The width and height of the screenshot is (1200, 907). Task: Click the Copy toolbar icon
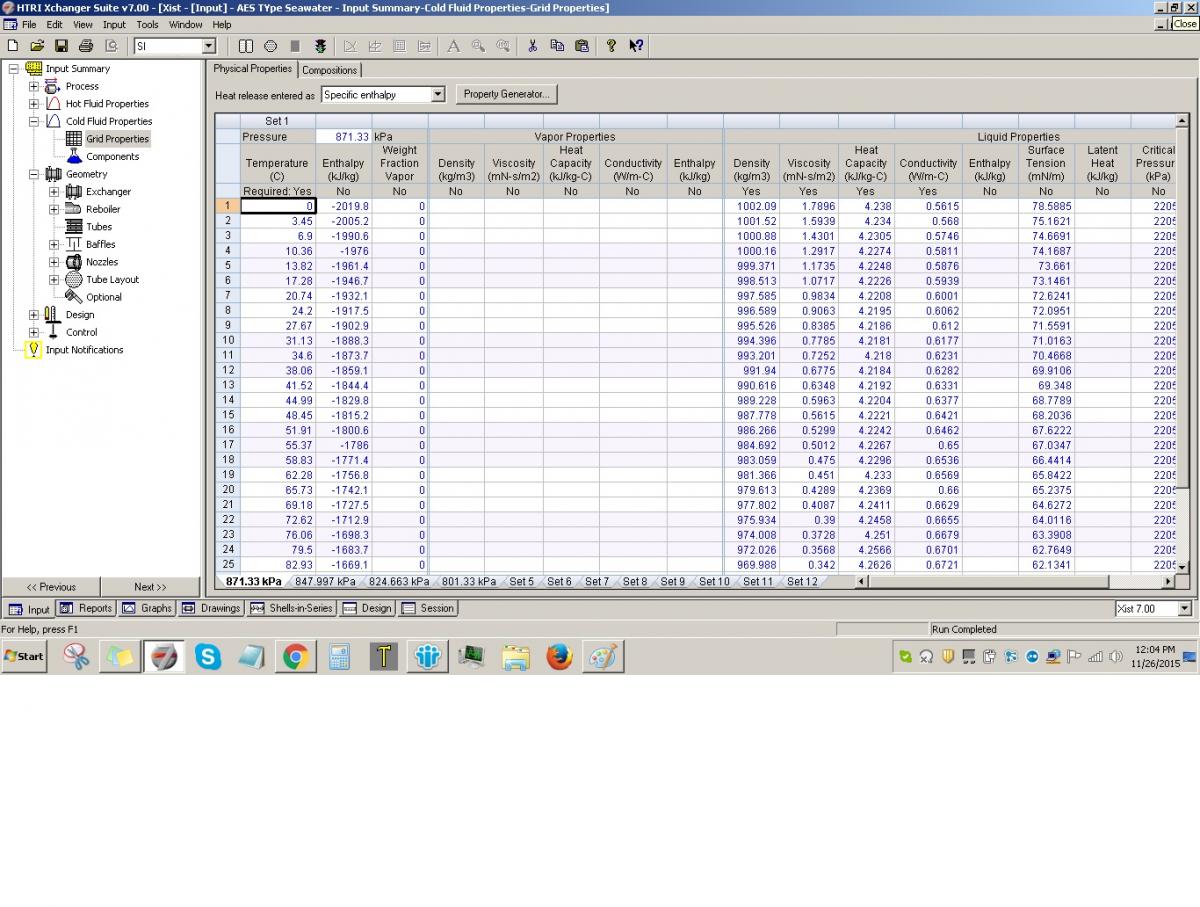(x=557, y=46)
